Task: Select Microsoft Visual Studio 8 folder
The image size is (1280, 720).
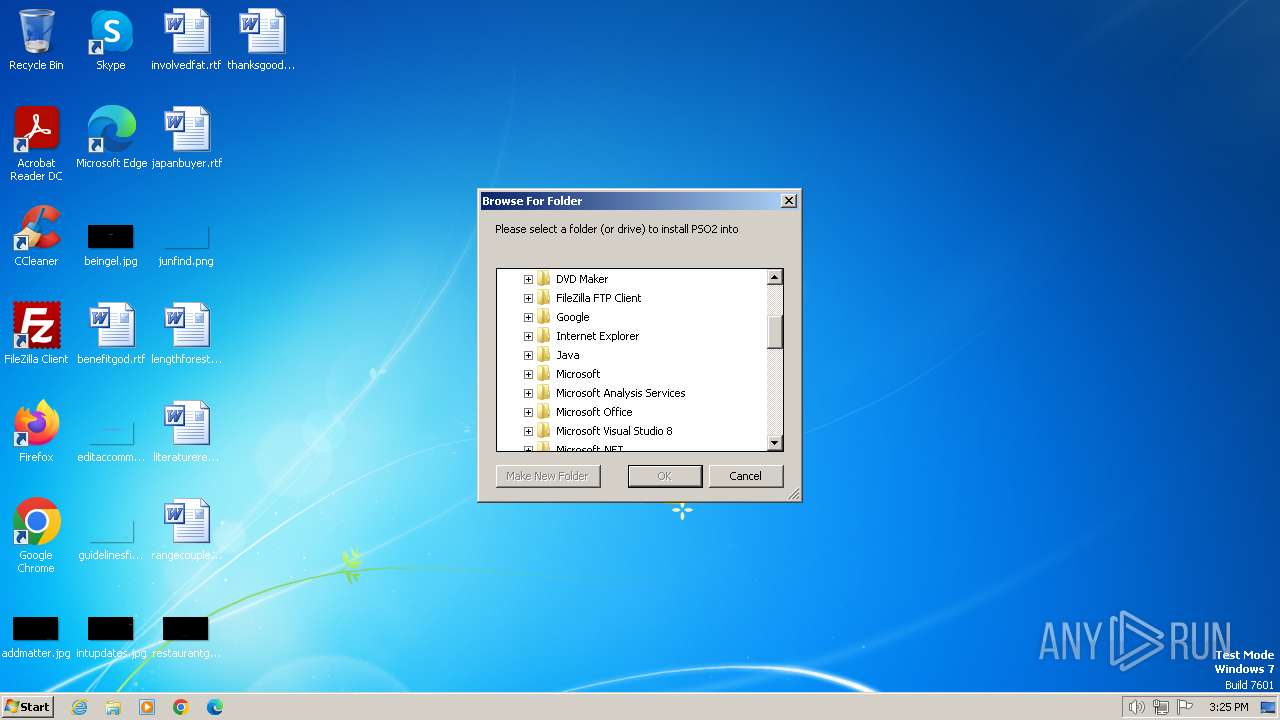Action: click(614, 431)
